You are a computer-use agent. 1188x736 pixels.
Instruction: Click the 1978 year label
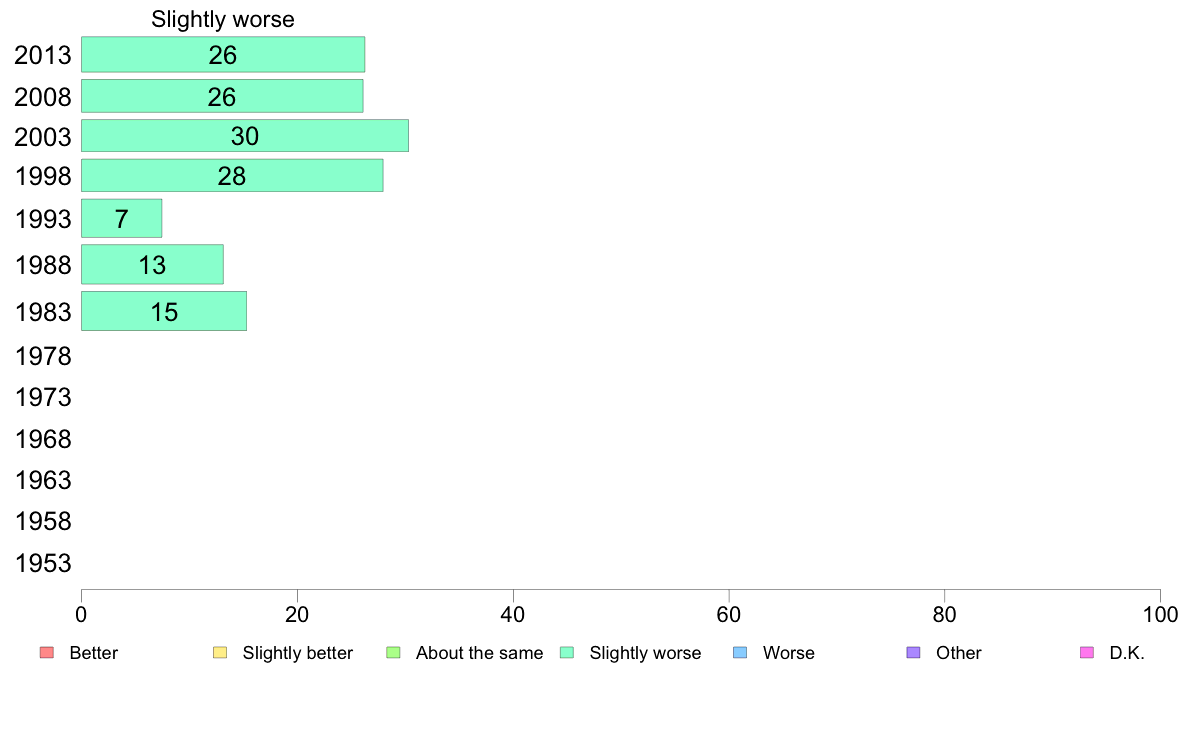[x=43, y=356]
